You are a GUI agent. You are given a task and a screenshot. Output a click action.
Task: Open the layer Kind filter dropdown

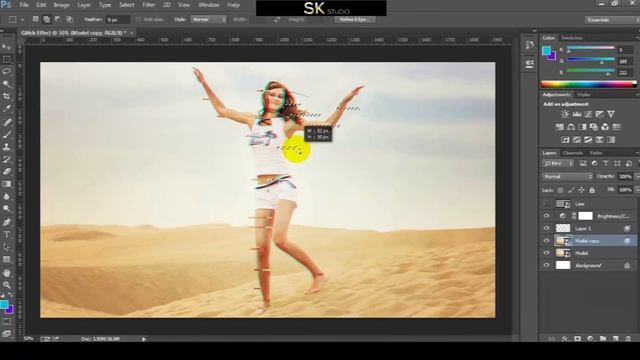point(558,163)
